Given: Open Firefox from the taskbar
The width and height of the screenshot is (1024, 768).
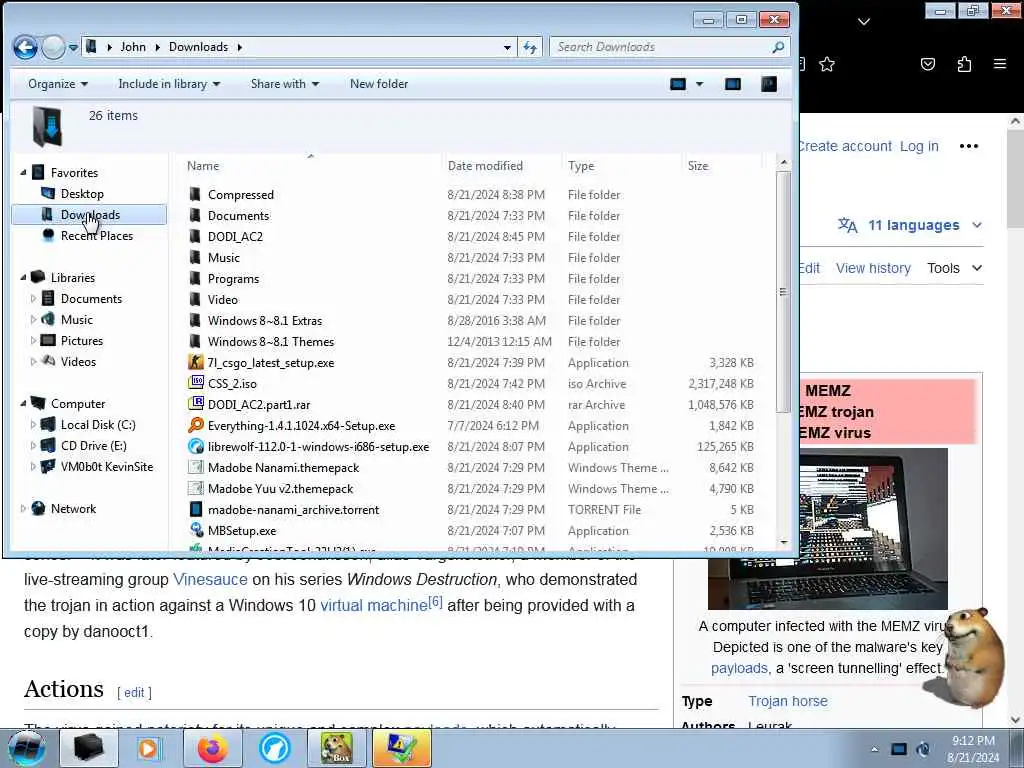Looking at the screenshot, I should click(x=212, y=748).
